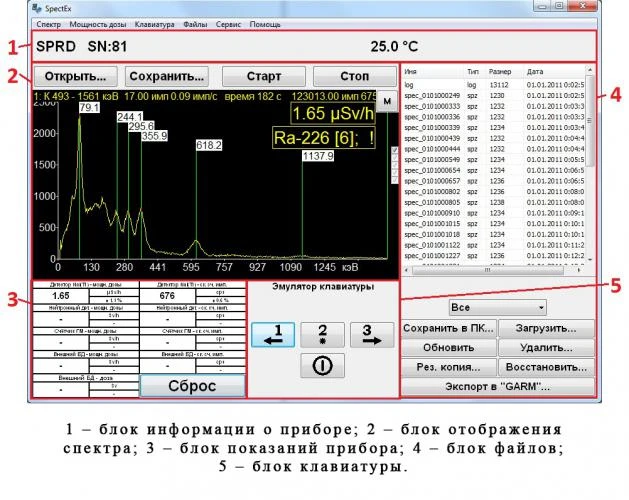The width and height of the screenshot is (629, 500).
Task: Click the file list scroll-right arrow
Action: [x=579, y=270]
